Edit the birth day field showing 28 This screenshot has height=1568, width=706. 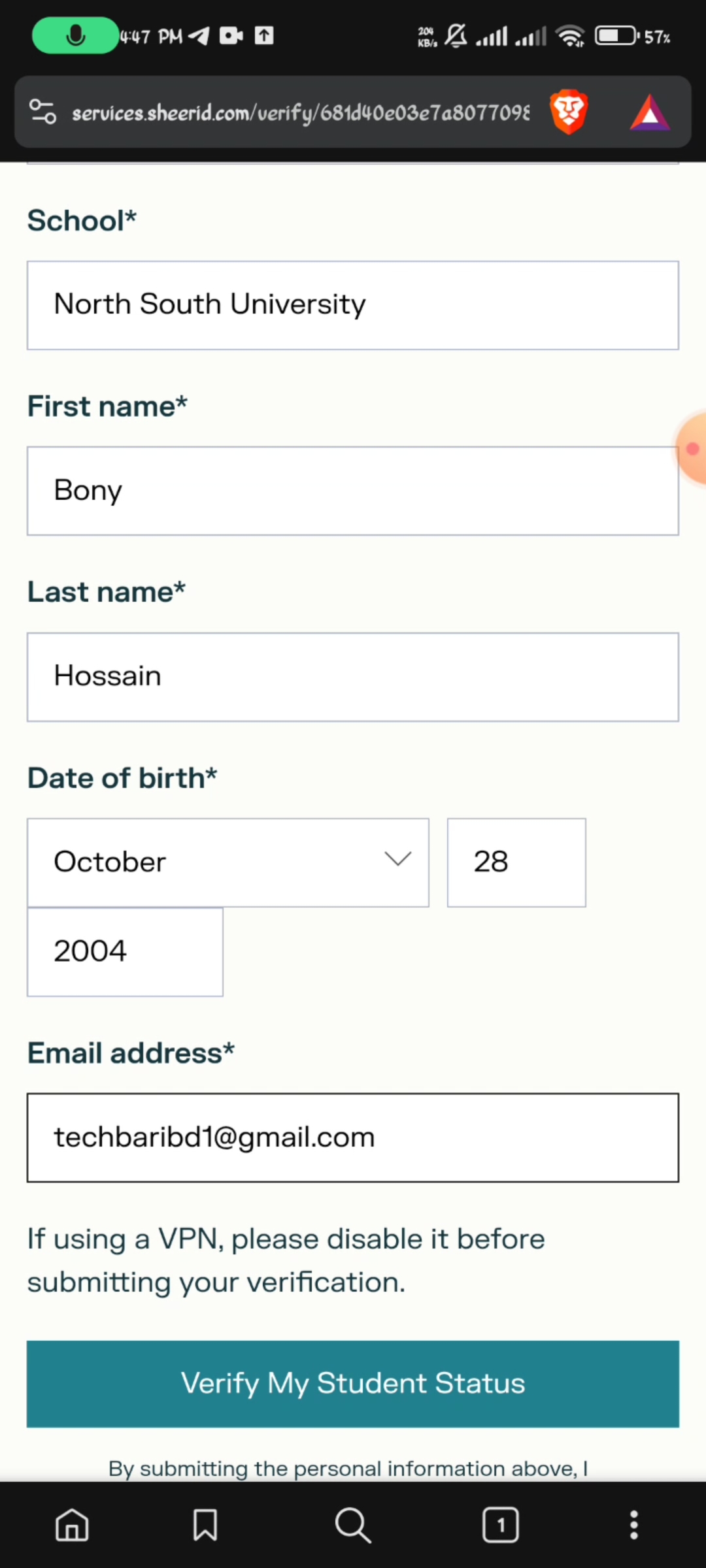click(516, 862)
